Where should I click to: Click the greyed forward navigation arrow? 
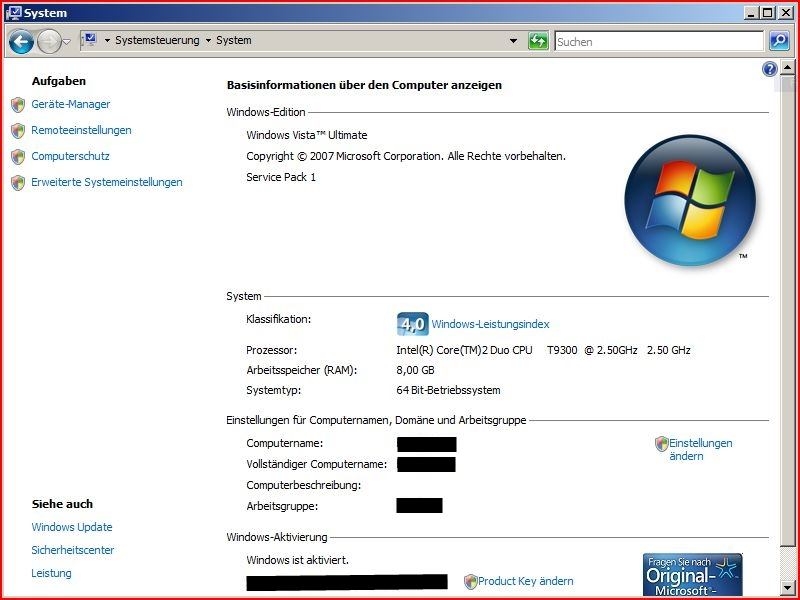pyautogui.click(x=49, y=41)
